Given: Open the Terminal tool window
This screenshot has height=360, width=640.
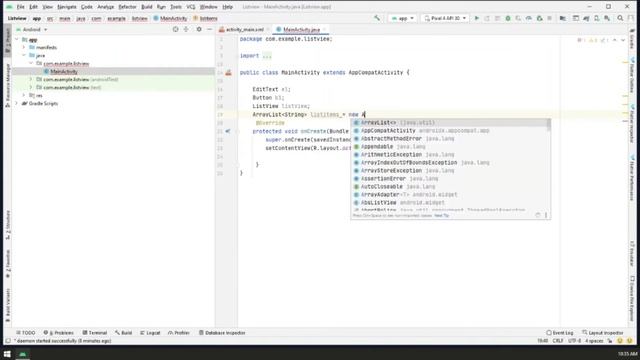Looking at the screenshot, I should click(x=95, y=333).
